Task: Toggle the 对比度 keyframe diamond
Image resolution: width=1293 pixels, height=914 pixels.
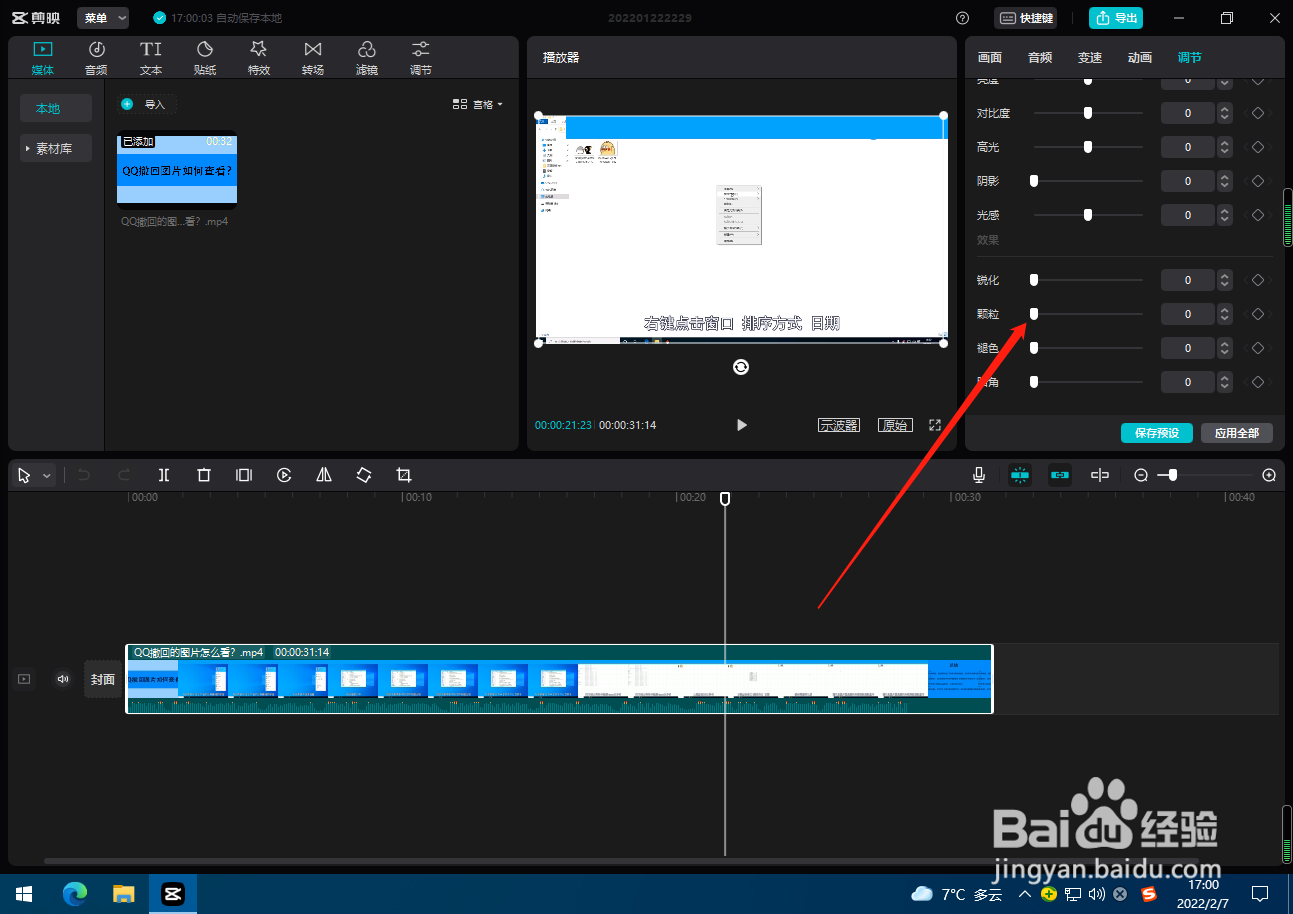Action: point(1258,113)
